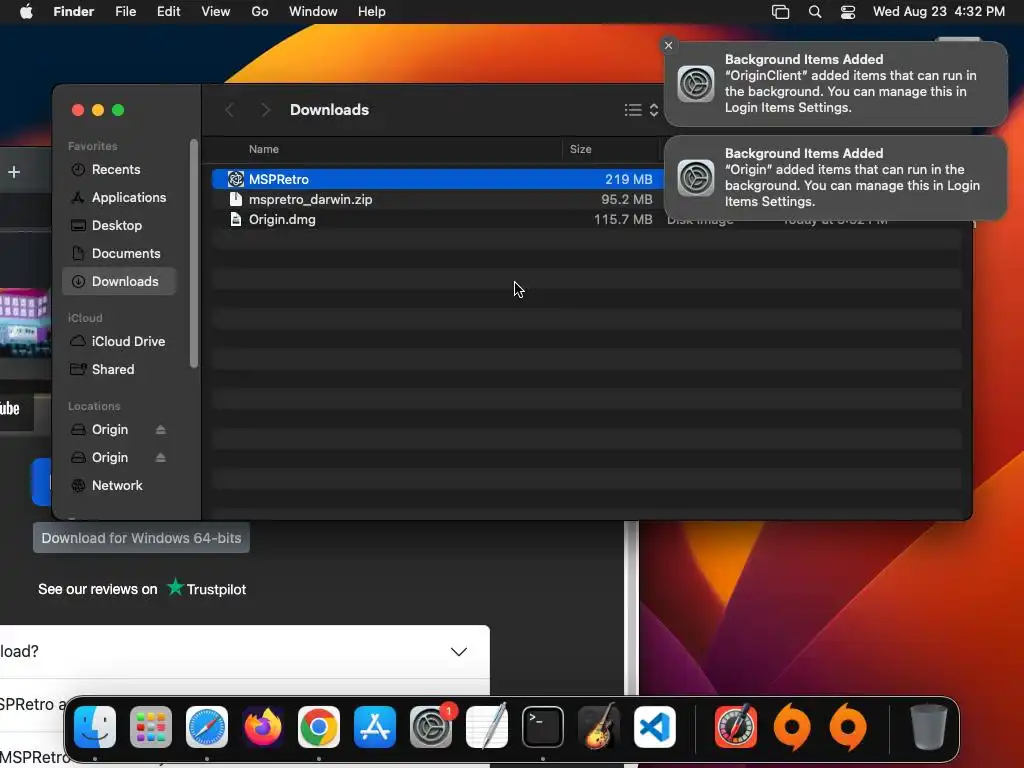Open the View menu
1024x768 pixels.
point(216,12)
